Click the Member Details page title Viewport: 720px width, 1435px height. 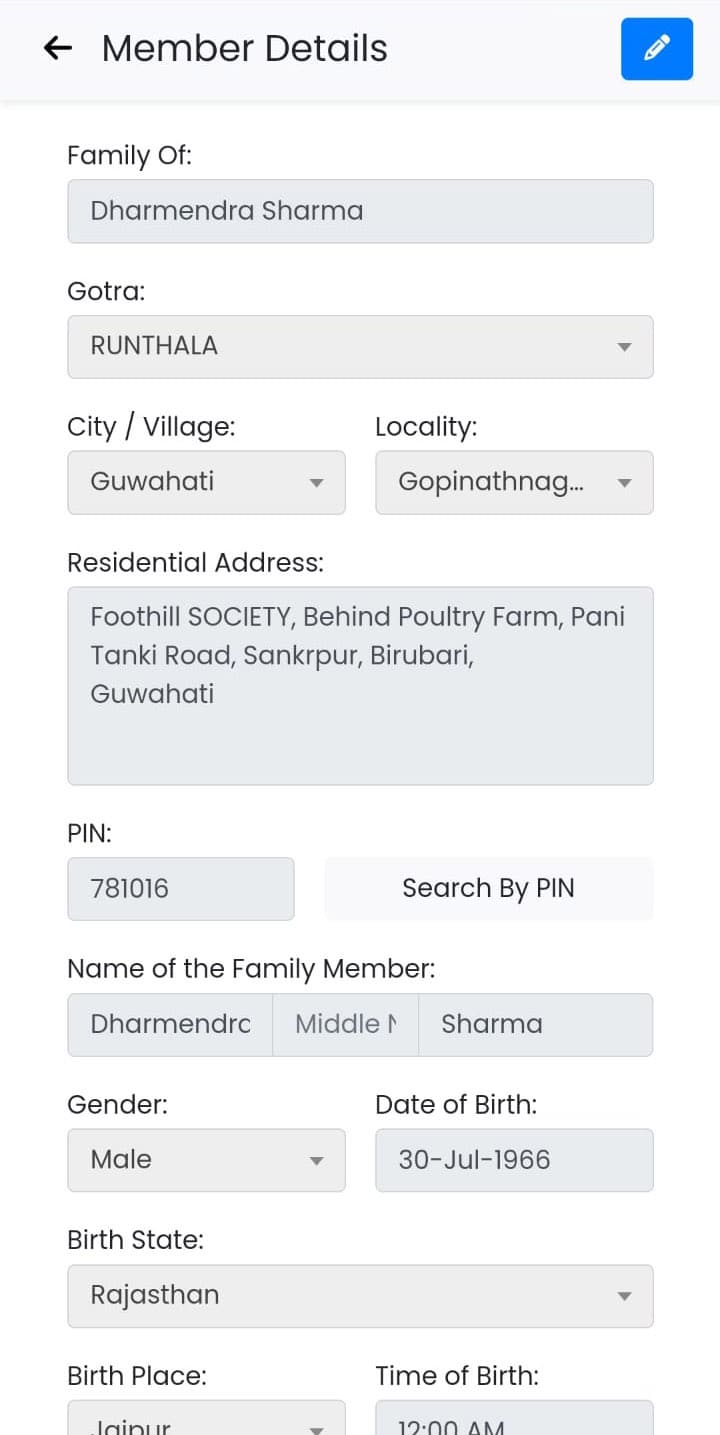tap(244, 48)
